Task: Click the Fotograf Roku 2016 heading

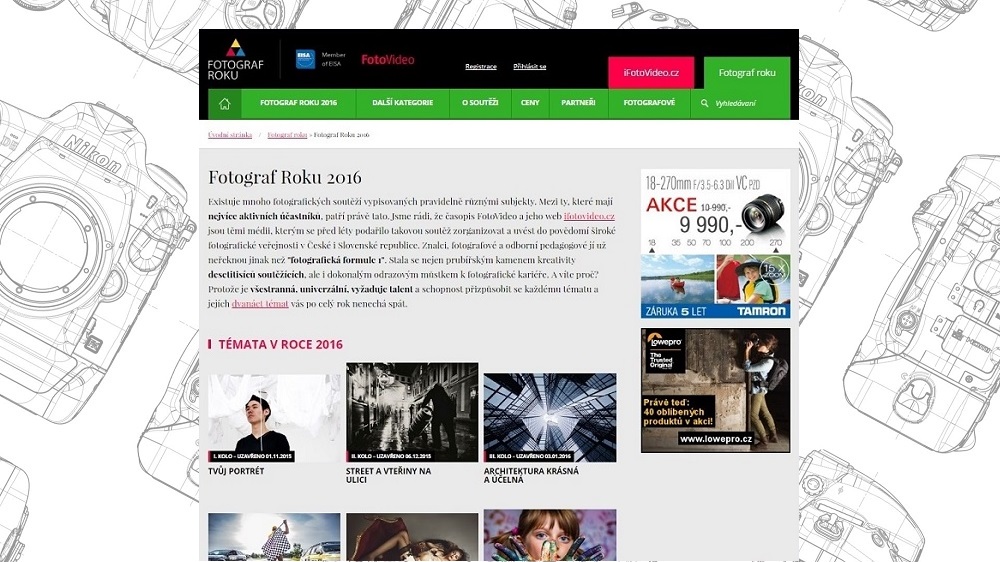Action: click(x=284, y=177)
